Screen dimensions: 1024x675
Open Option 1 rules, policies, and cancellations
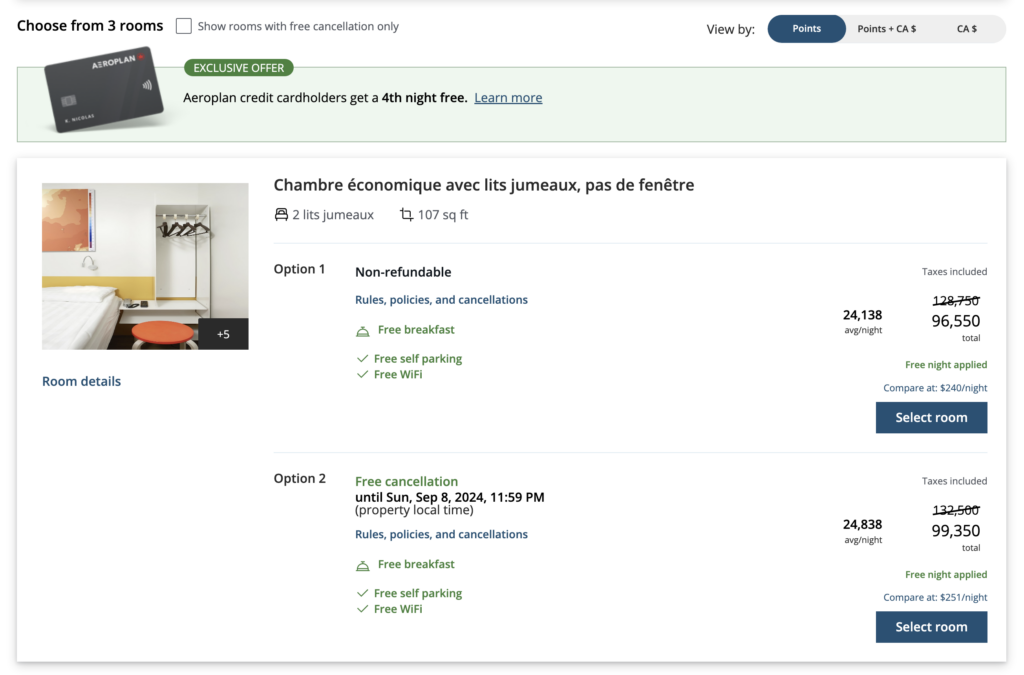(x=441, y=300)
